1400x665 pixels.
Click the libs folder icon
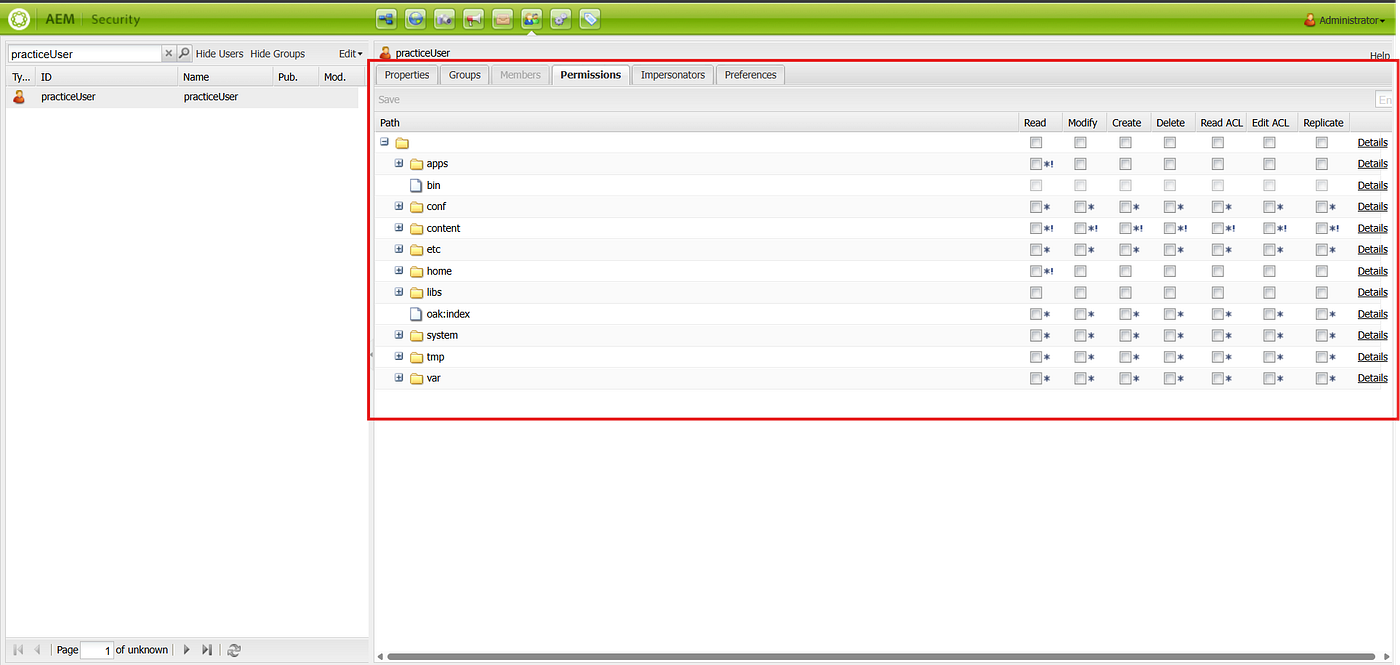[x=417, y=293]
